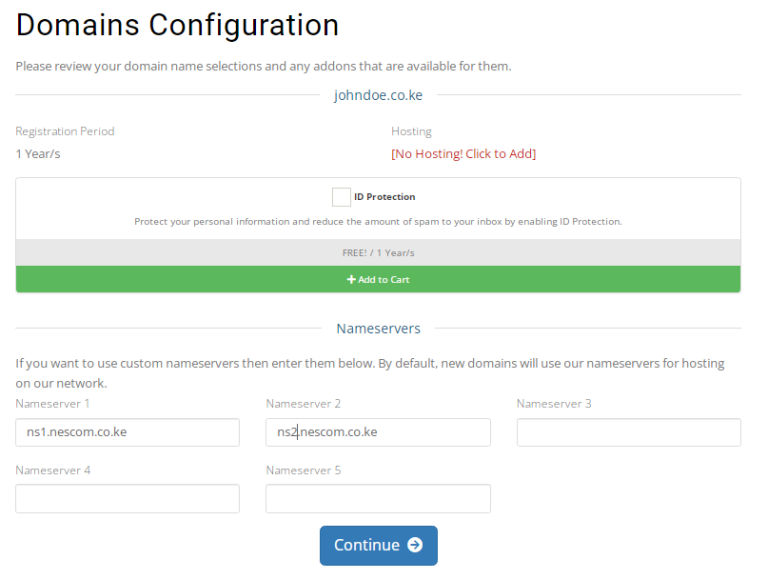Image resolution: width=768 pixels, height=580 pixels.
Task: Click the Nameservers section heading
Action: pyautogui.click(x=378, y=328)
